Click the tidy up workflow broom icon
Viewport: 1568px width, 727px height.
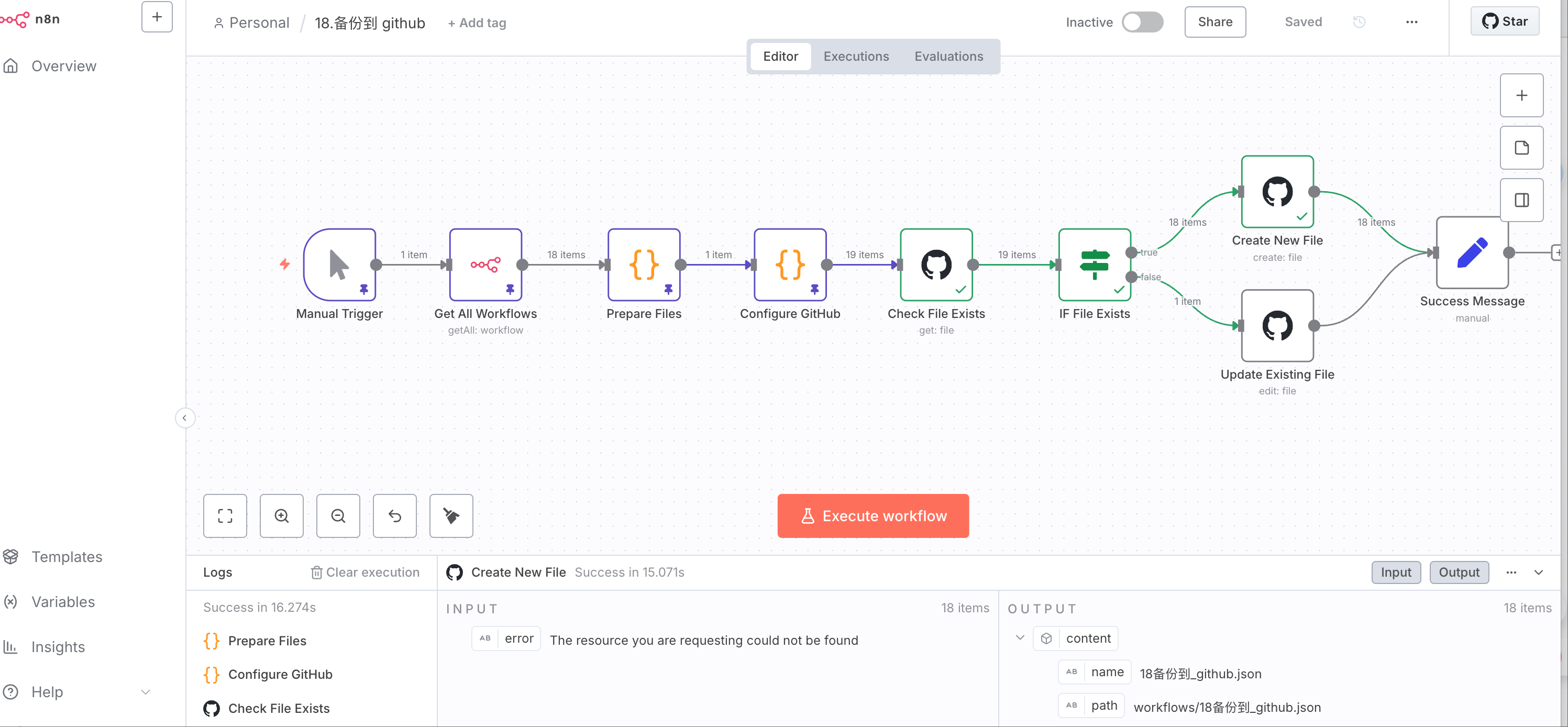(451, 516)
